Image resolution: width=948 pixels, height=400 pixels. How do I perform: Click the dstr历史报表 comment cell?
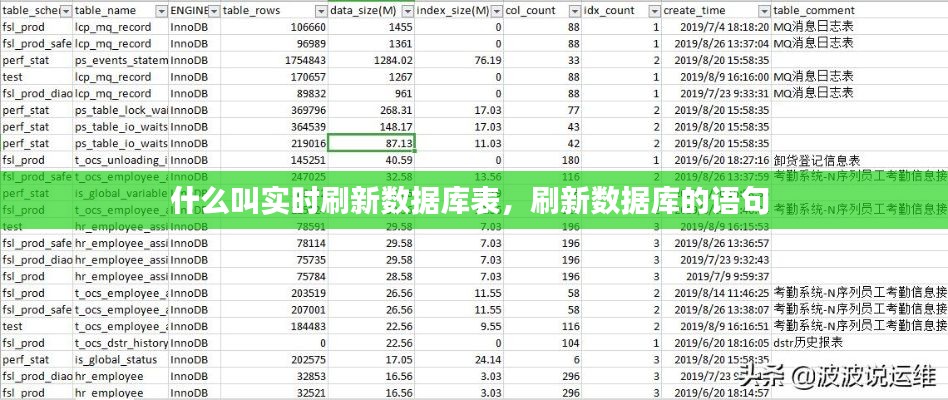[808, 342]
